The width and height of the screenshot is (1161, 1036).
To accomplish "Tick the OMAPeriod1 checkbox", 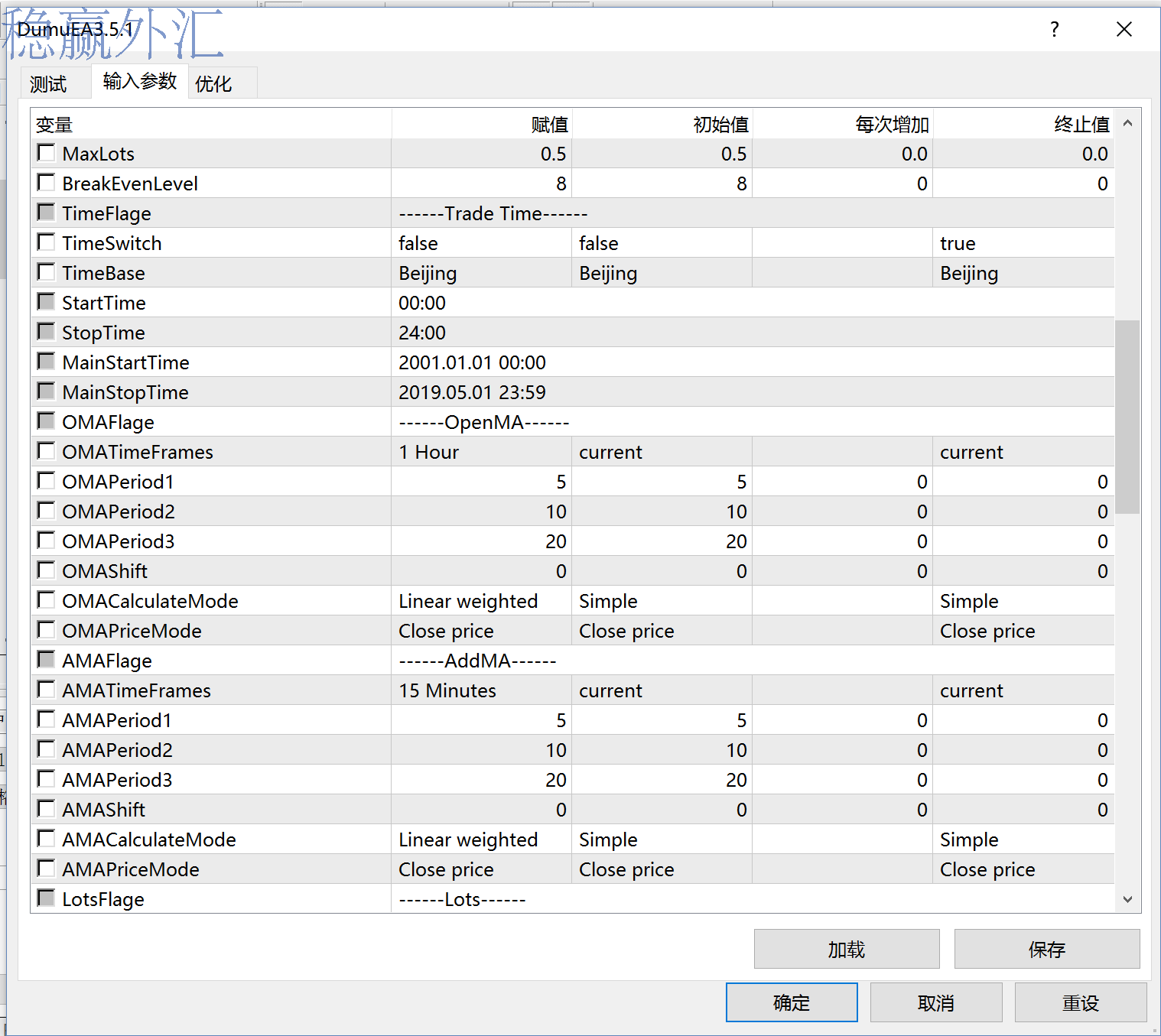I will point(46,481).
